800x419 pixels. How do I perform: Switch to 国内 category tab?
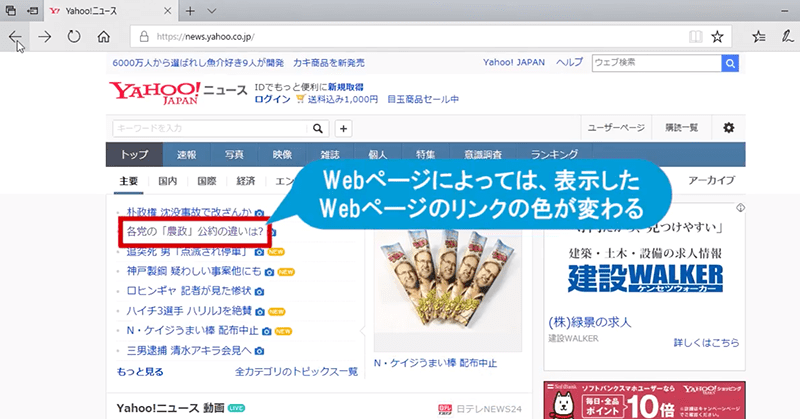tap(167, 181)
